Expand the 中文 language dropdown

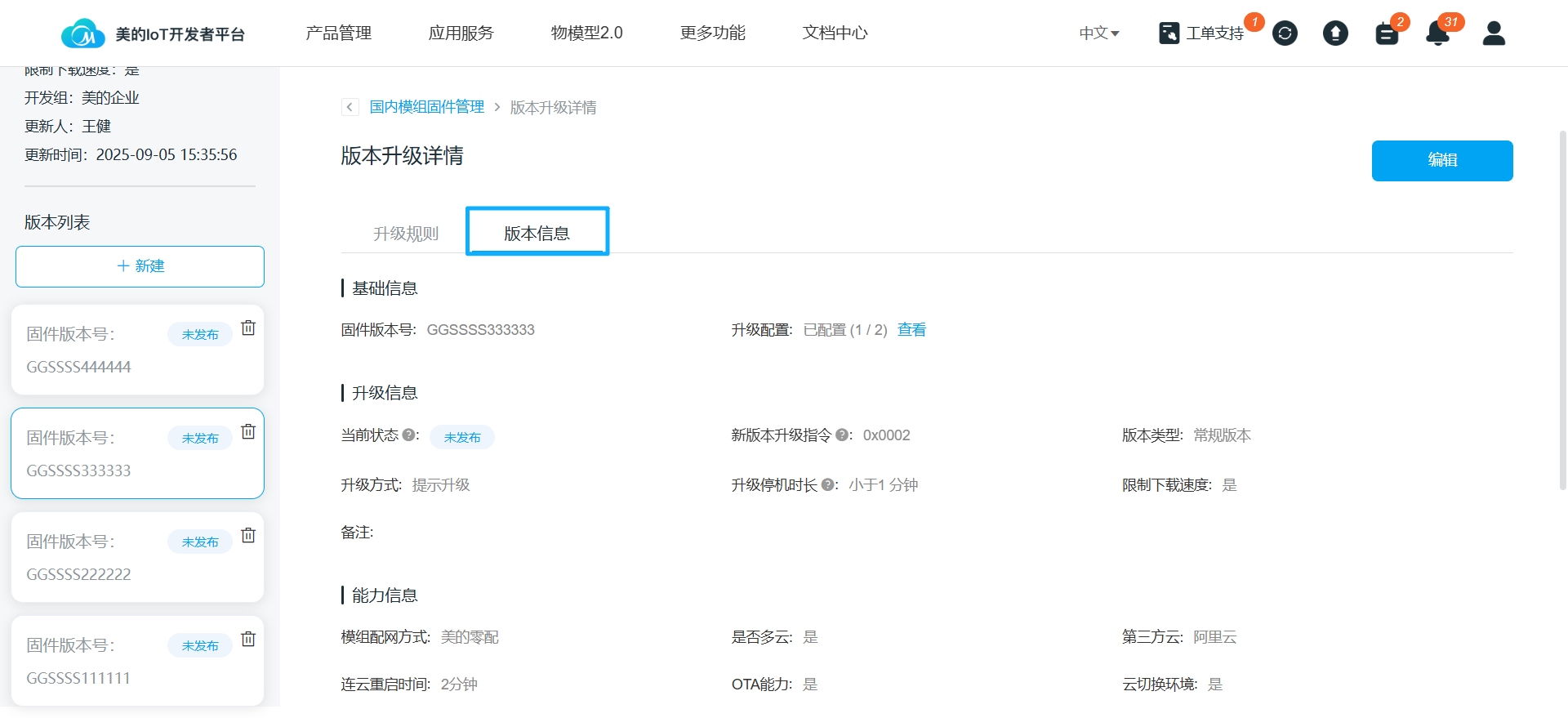pyautogui.click(x=1098, y=33)
